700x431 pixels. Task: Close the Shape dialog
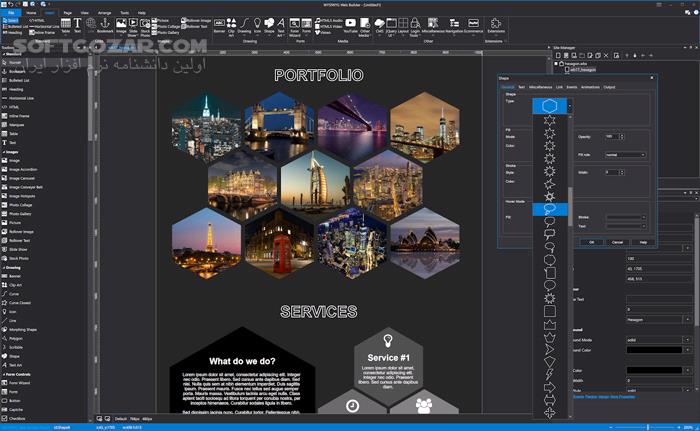point(652,78)
